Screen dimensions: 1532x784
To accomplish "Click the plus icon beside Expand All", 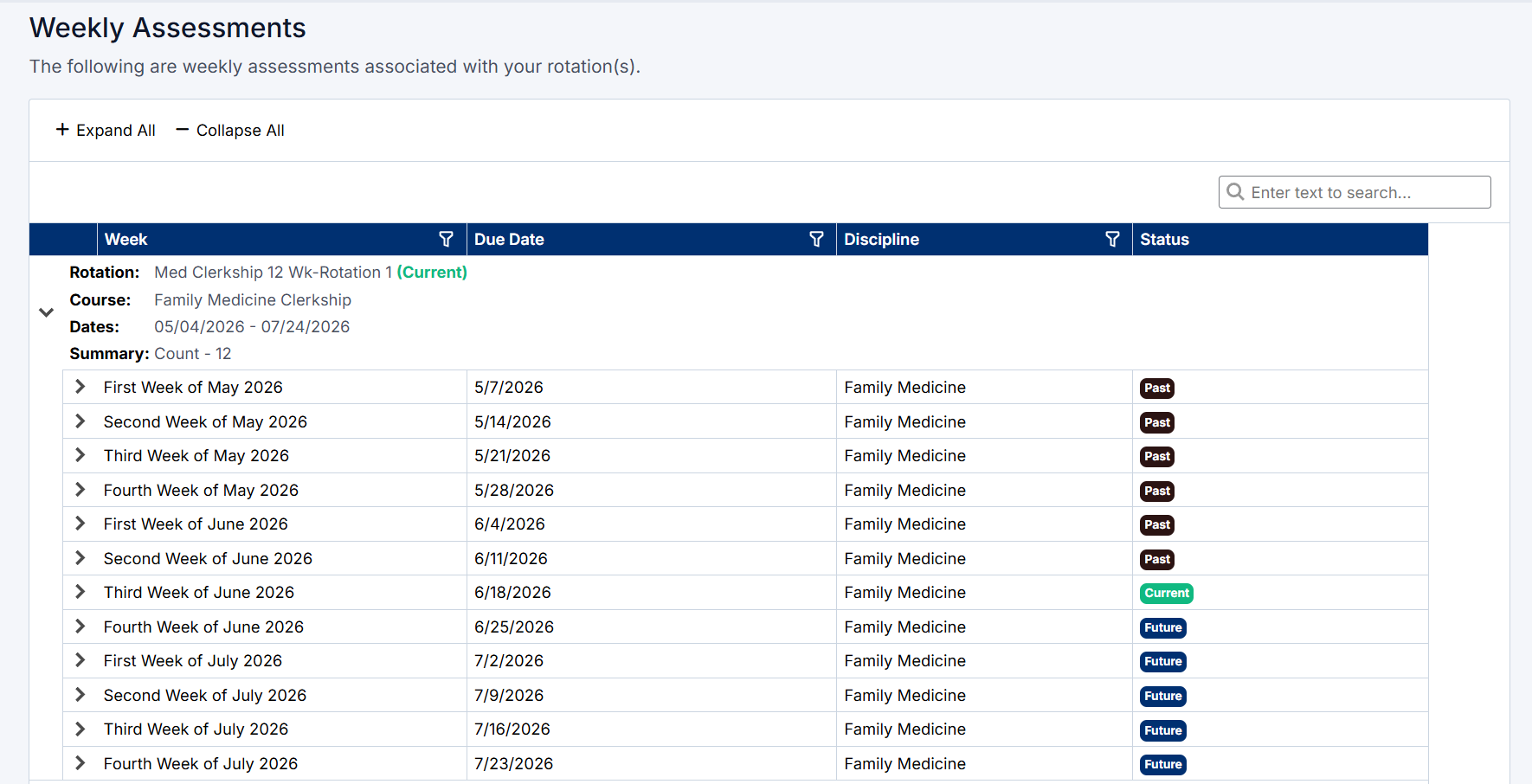I will 62,130.
